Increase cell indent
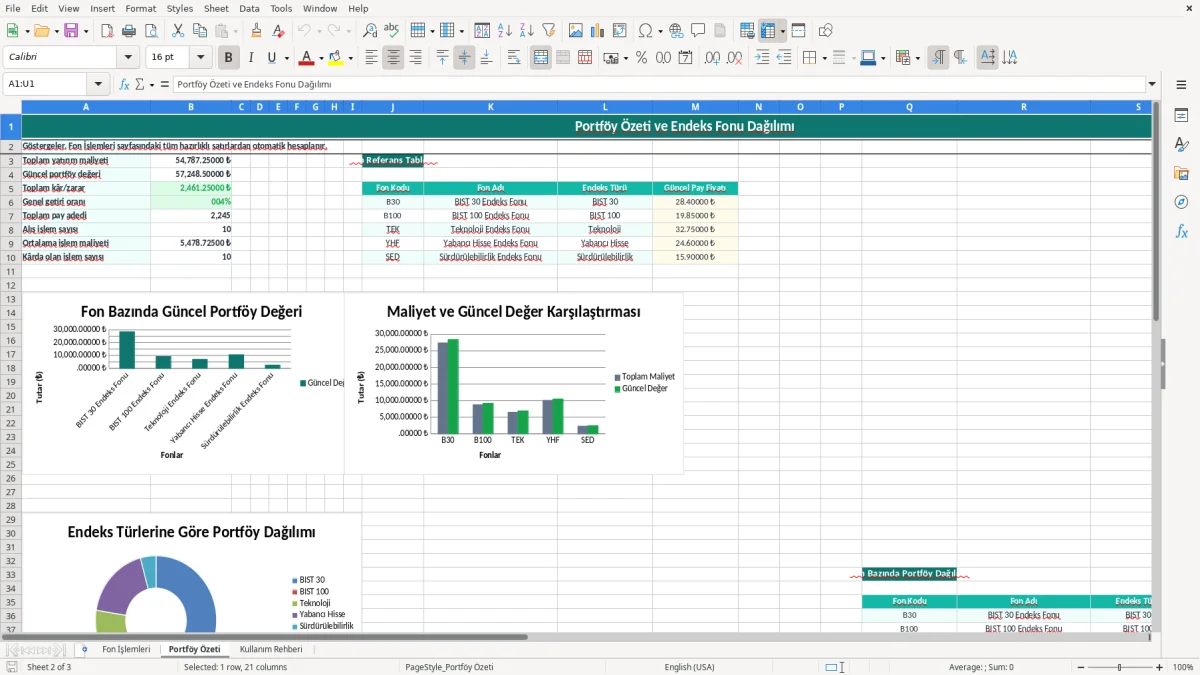1200x675 pixels. pyautogui.click(x=762, y=58)
